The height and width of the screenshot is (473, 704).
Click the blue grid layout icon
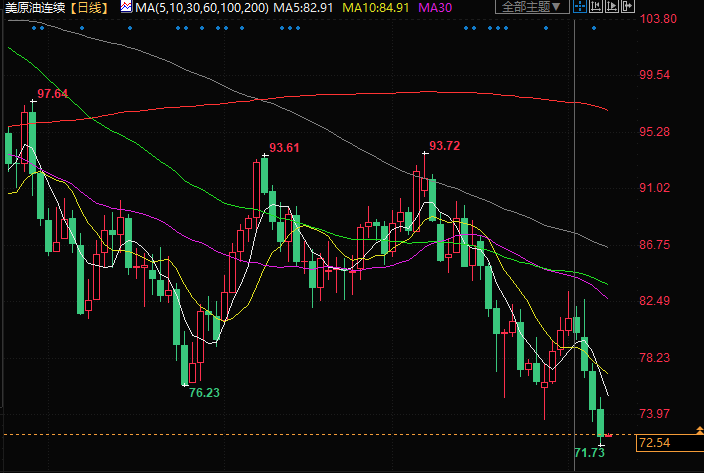(x=582, y=7)
